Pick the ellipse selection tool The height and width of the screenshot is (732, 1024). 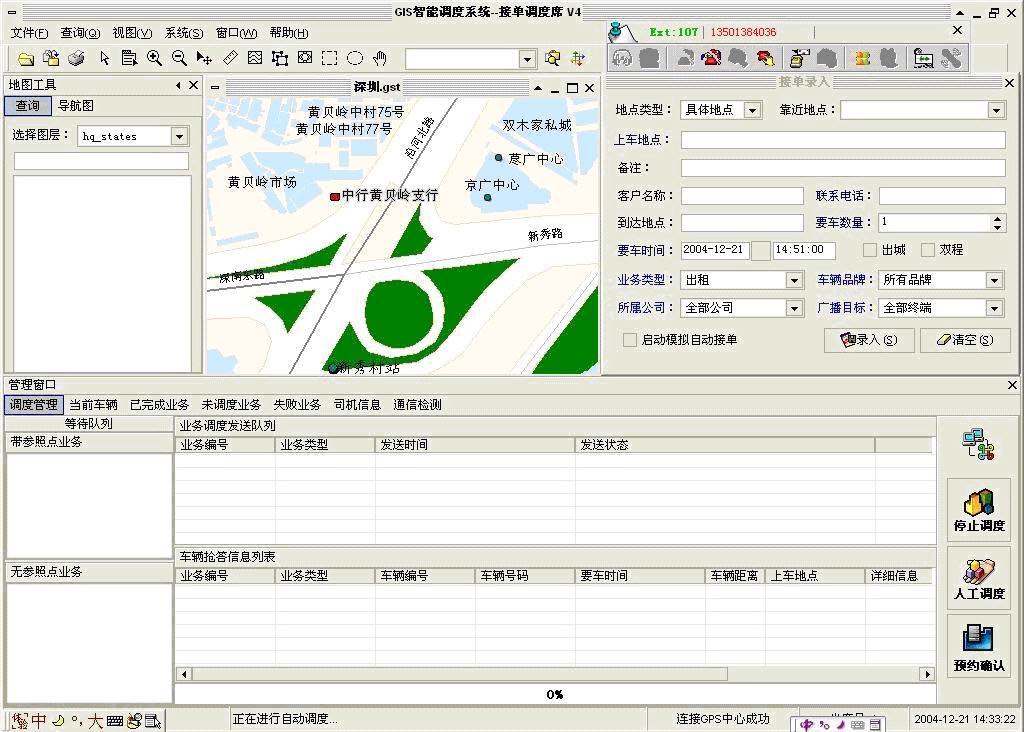355,59
